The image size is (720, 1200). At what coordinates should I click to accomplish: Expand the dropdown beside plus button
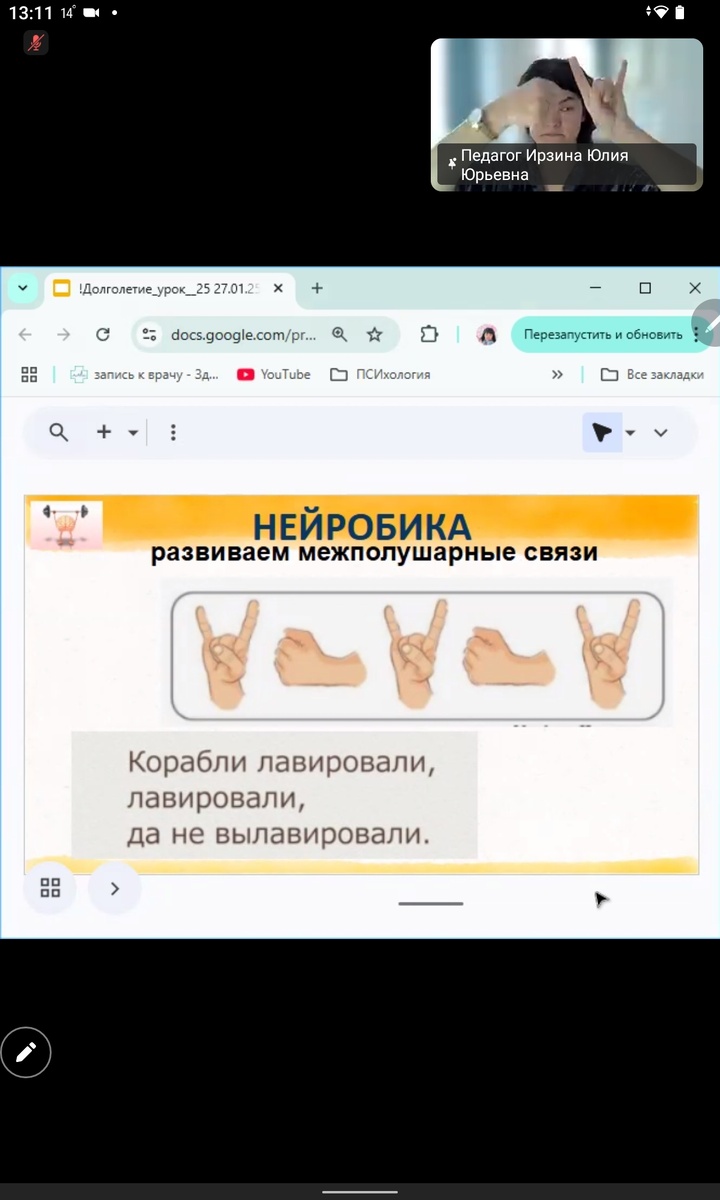click(133, 433)
